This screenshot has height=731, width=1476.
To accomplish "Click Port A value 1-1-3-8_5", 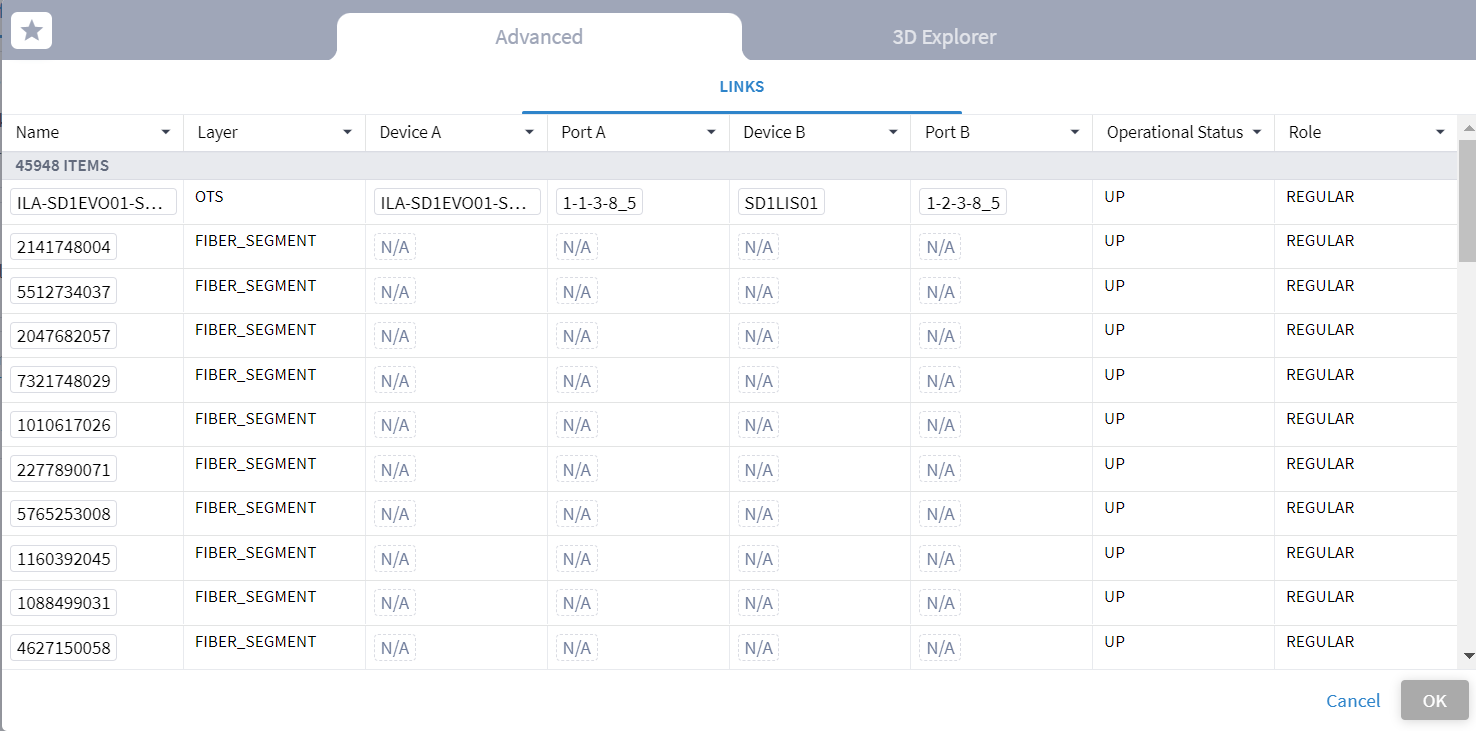I will click(x=599, y=203).
